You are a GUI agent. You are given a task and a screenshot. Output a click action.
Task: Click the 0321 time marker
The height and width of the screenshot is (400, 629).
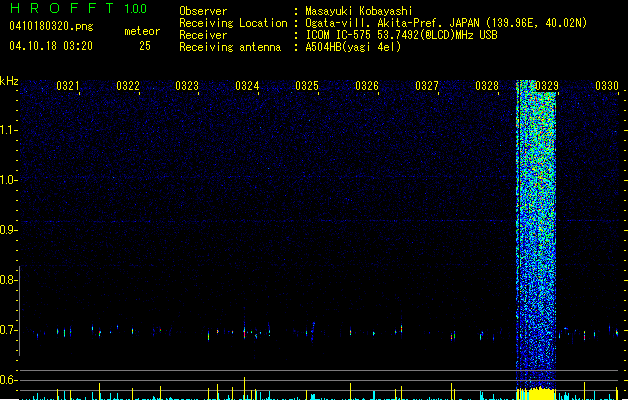point(67,85)
